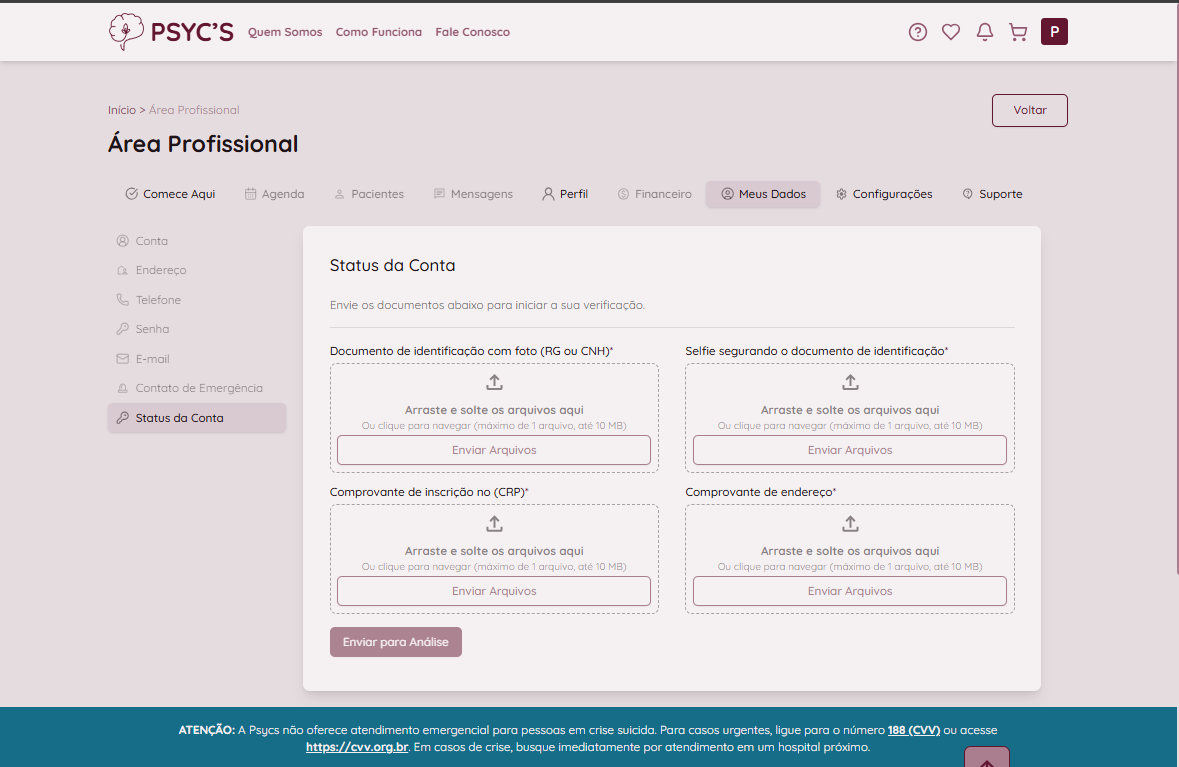Screen dimensions: 1179x767
Task: Open the shopping cart icon
Action: (x=1018, y=32)
